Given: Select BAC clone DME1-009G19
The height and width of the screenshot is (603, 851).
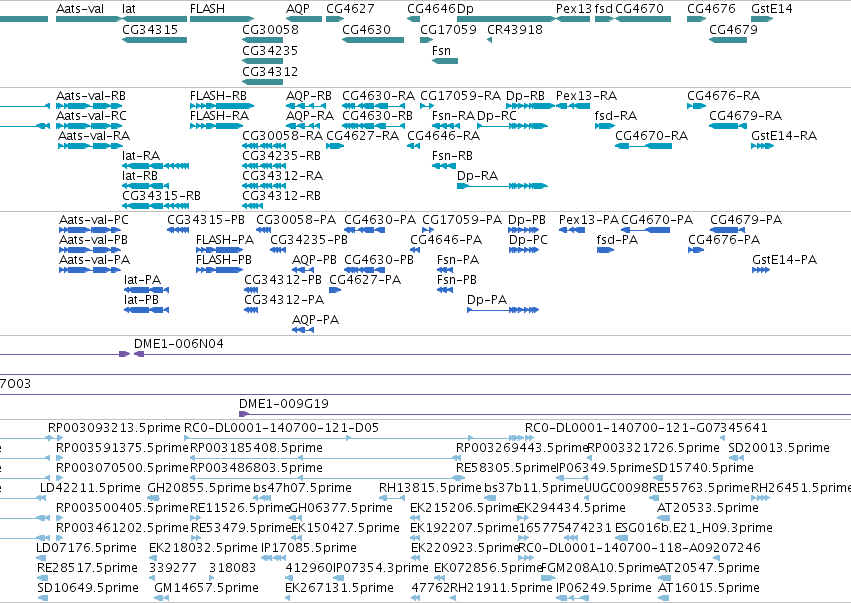Looking at the screenshot, I should pos(284,404).
